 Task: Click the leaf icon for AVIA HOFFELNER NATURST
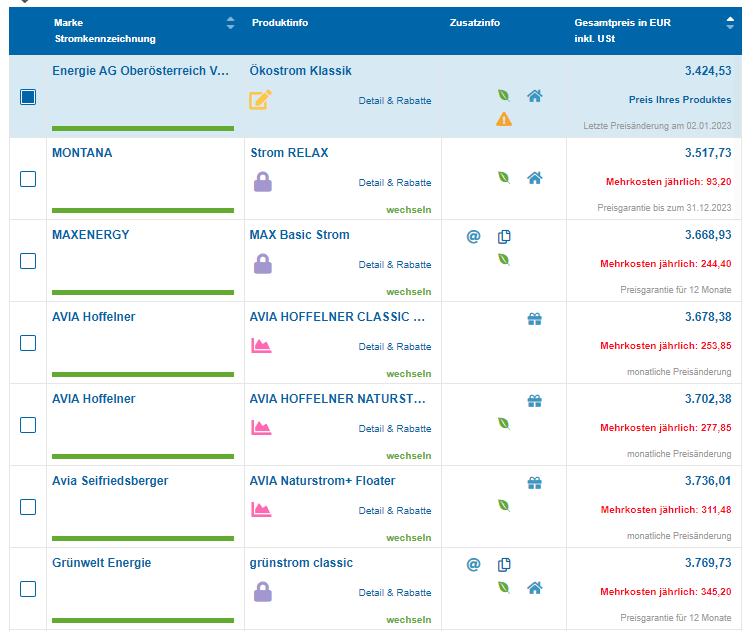[504, 424]
